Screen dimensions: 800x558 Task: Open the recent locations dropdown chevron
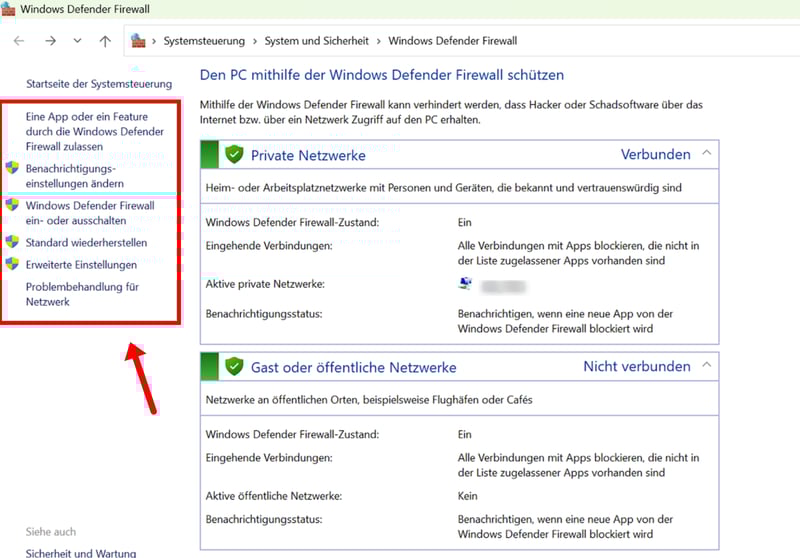click(x=77, y=41)
